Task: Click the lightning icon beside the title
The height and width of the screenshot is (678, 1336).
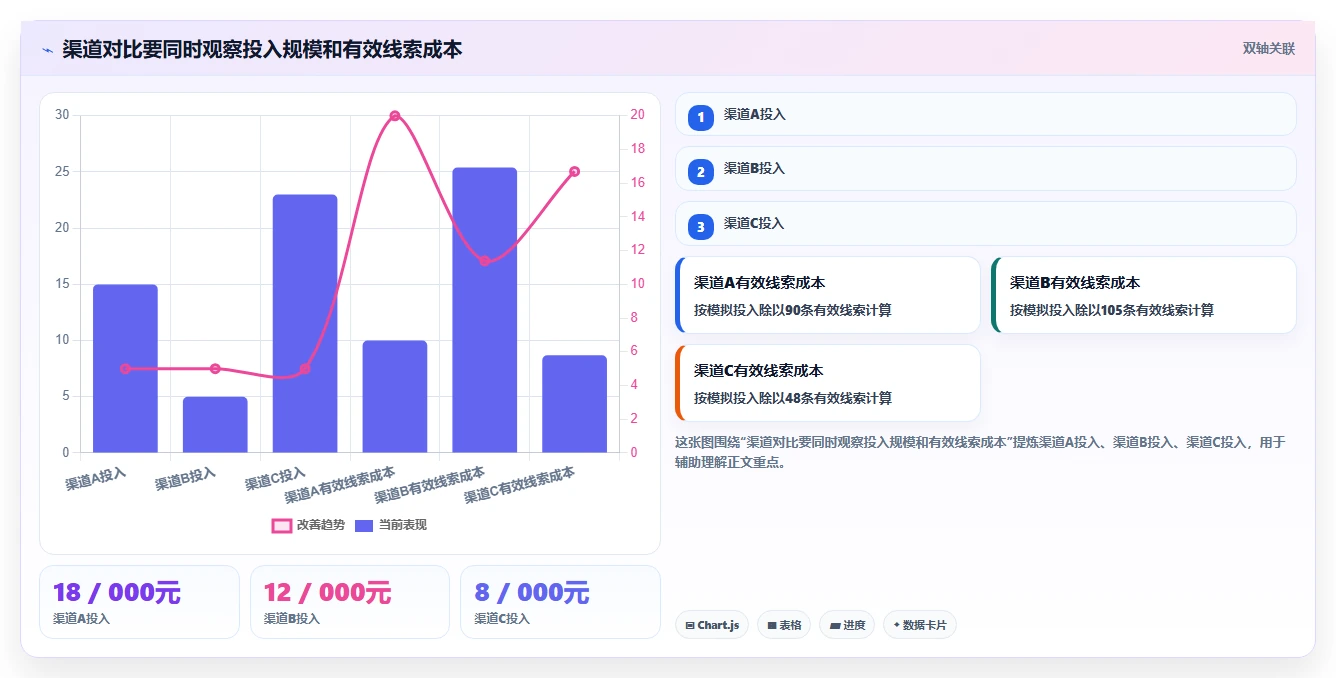Action: click(48, 50)
